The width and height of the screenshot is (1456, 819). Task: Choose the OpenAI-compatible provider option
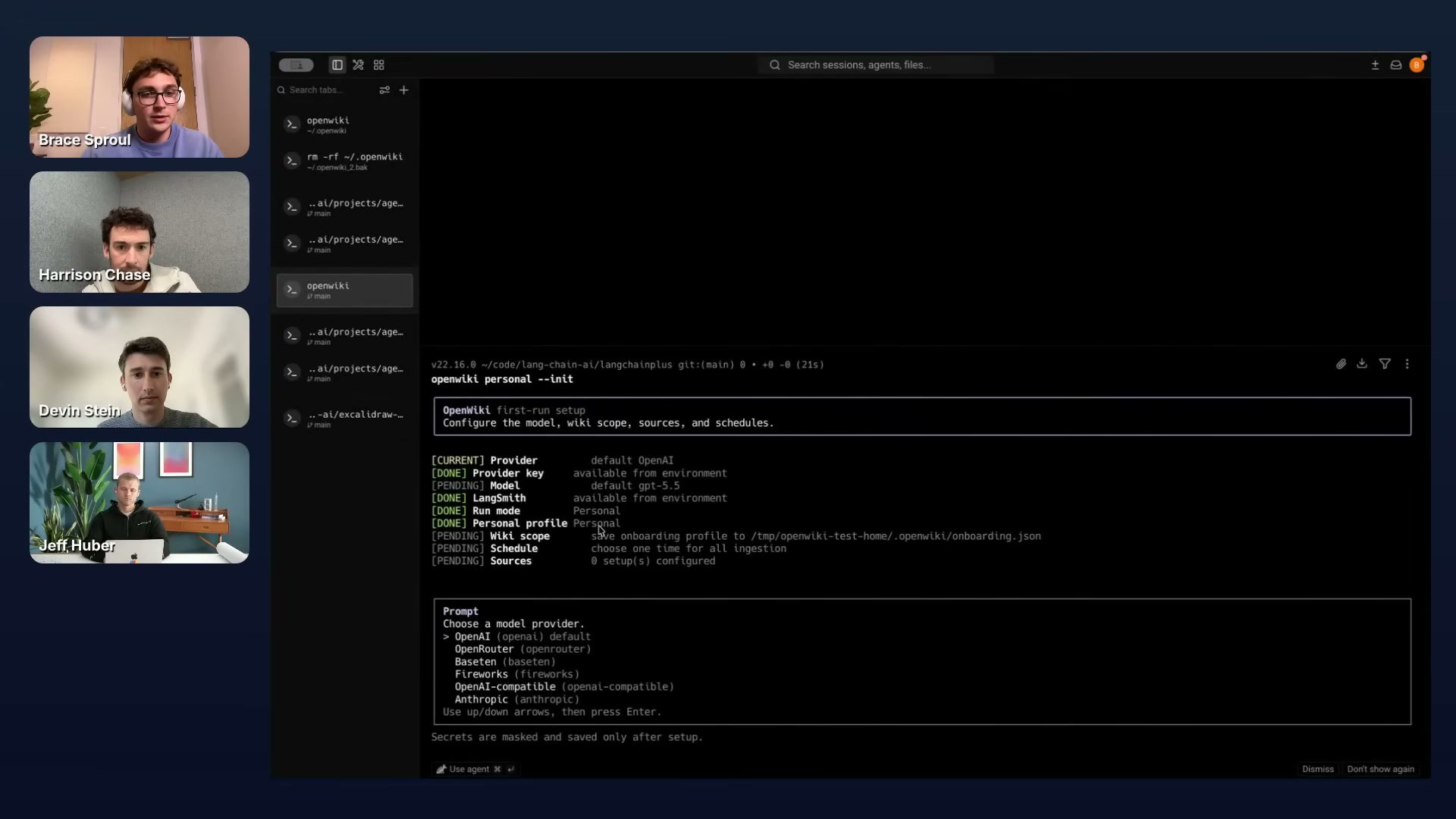564,687
